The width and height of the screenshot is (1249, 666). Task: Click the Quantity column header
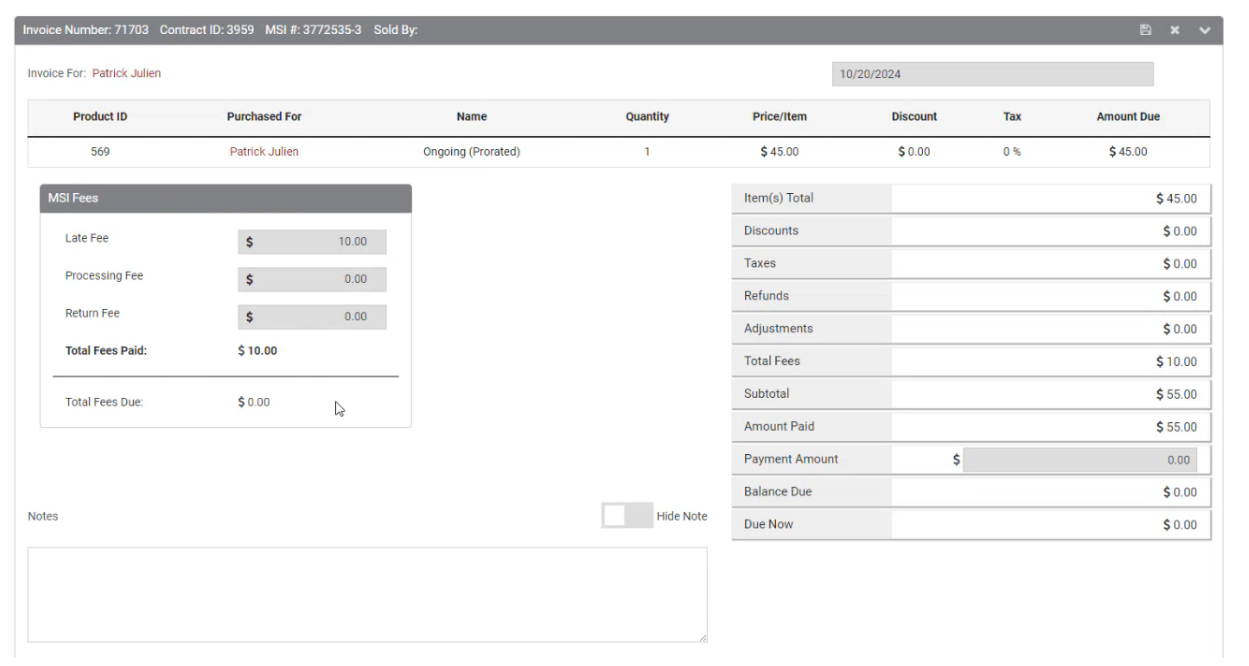647,117
